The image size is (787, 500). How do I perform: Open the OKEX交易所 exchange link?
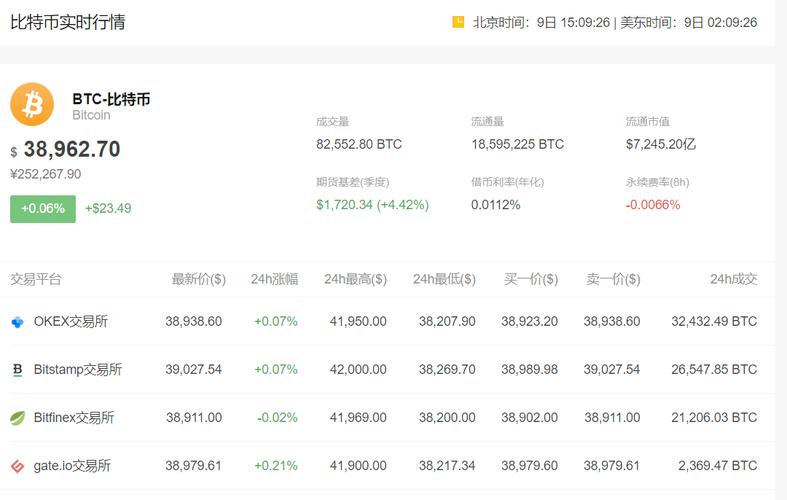(71, 321)
